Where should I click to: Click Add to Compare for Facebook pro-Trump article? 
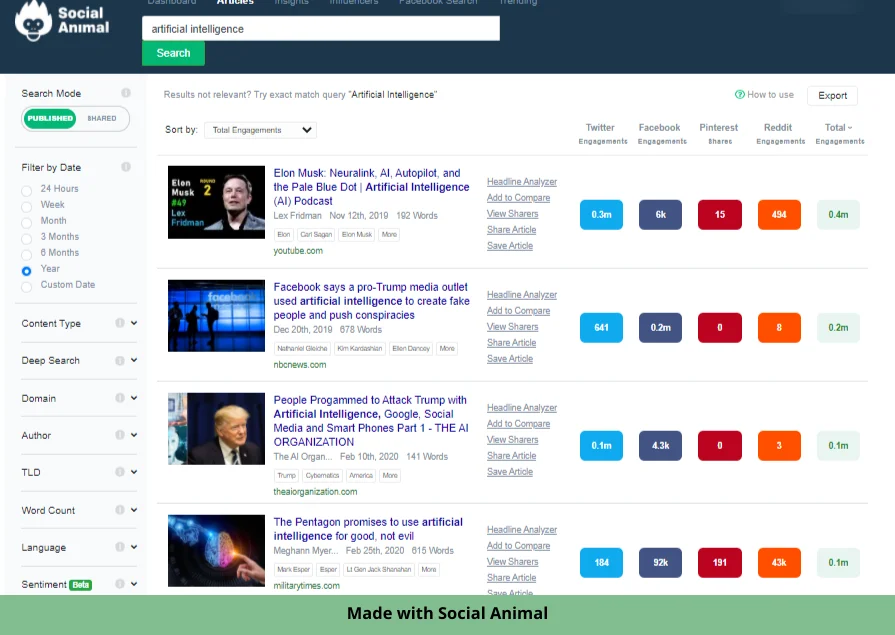click(518, 311)
